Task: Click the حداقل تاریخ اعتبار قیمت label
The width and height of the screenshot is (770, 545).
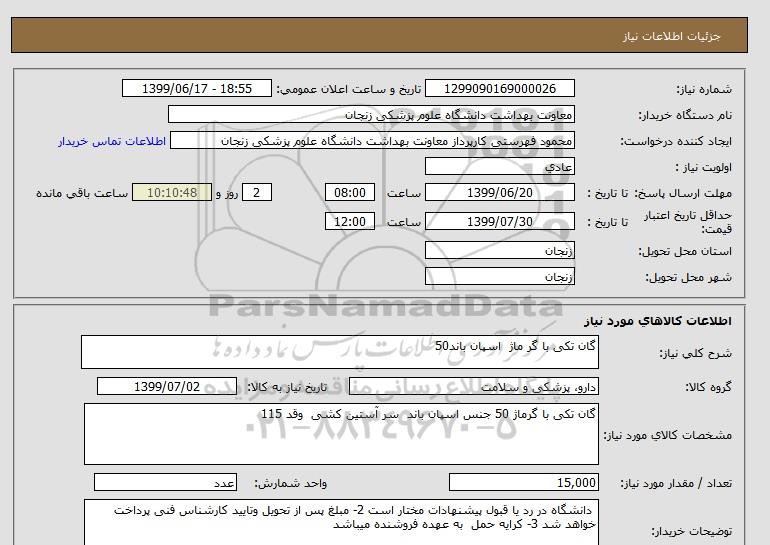Action: (688, 222)
